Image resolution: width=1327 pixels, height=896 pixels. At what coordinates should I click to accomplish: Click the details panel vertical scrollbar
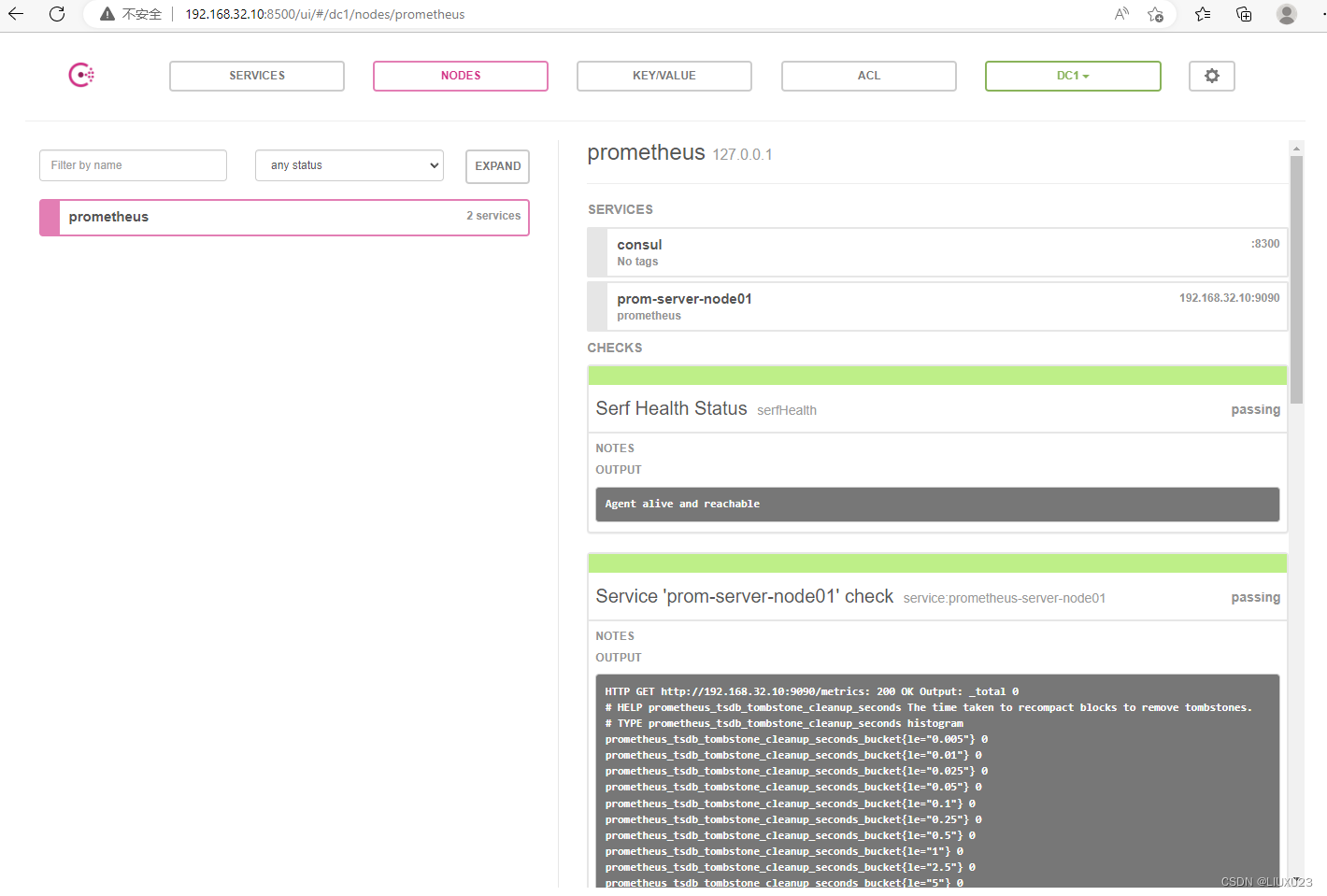point(1296,278)
